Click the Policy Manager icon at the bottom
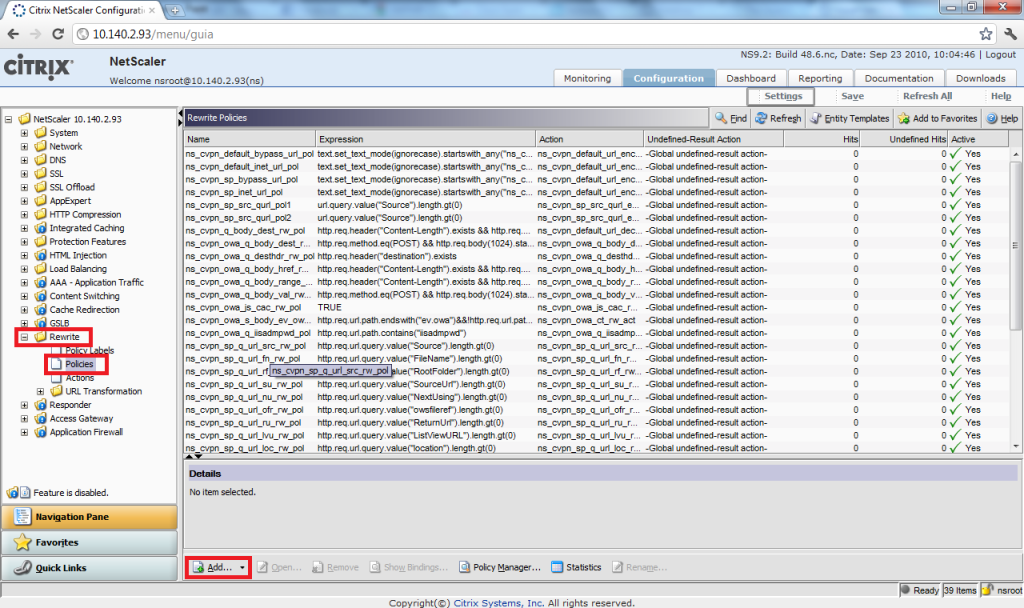 464,568
